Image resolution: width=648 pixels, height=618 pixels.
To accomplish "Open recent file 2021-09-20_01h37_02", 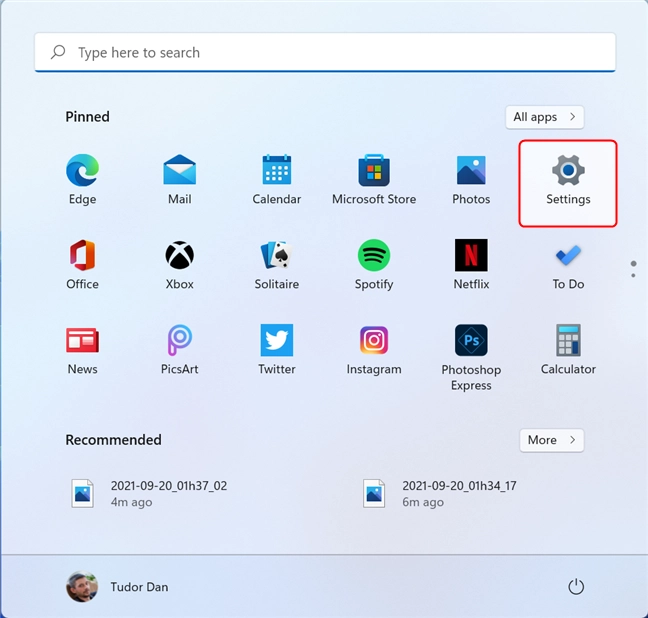I will pos(149,493).
